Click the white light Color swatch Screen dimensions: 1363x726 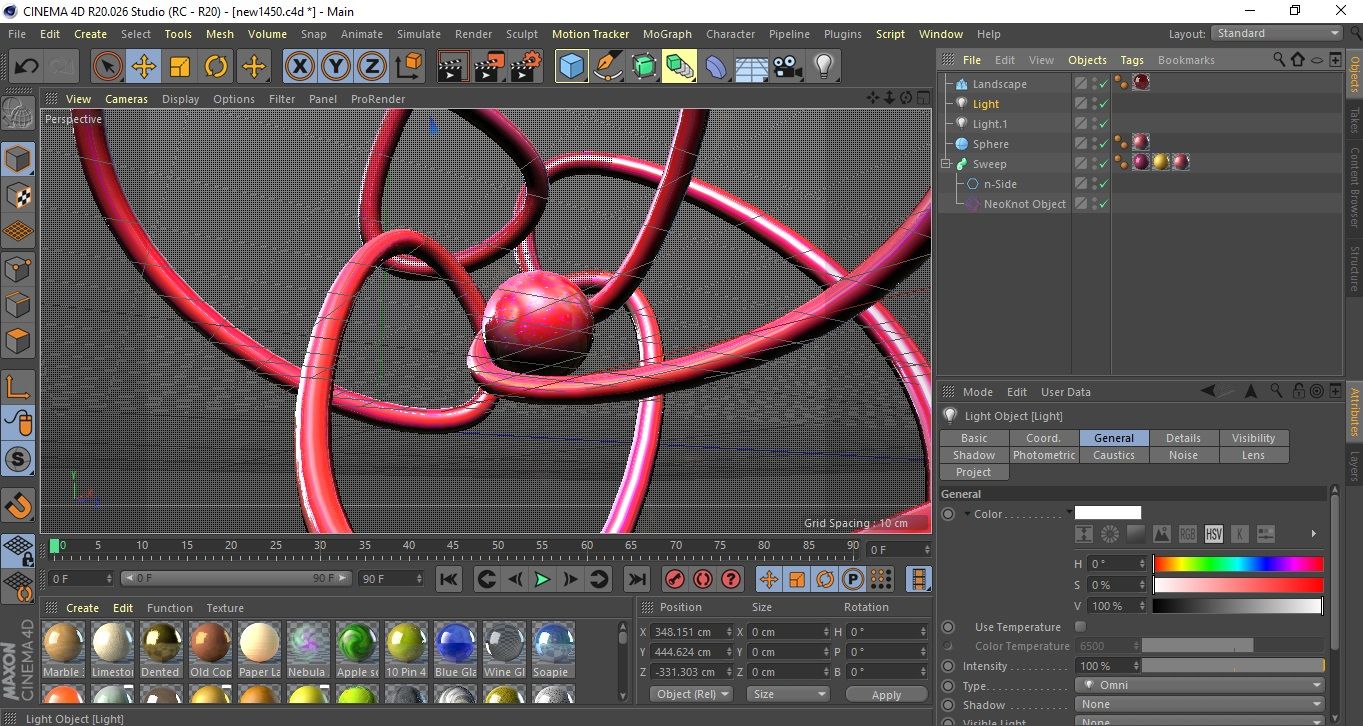pos(1107,513)
